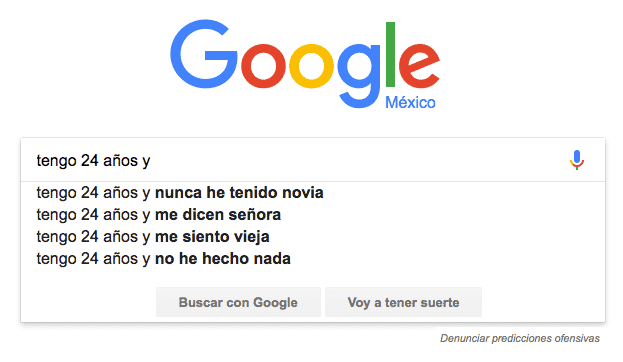Click the Buscar con Google button
Image resolution: width=623 pixels, height=362 pixels.
pos(238,302)
